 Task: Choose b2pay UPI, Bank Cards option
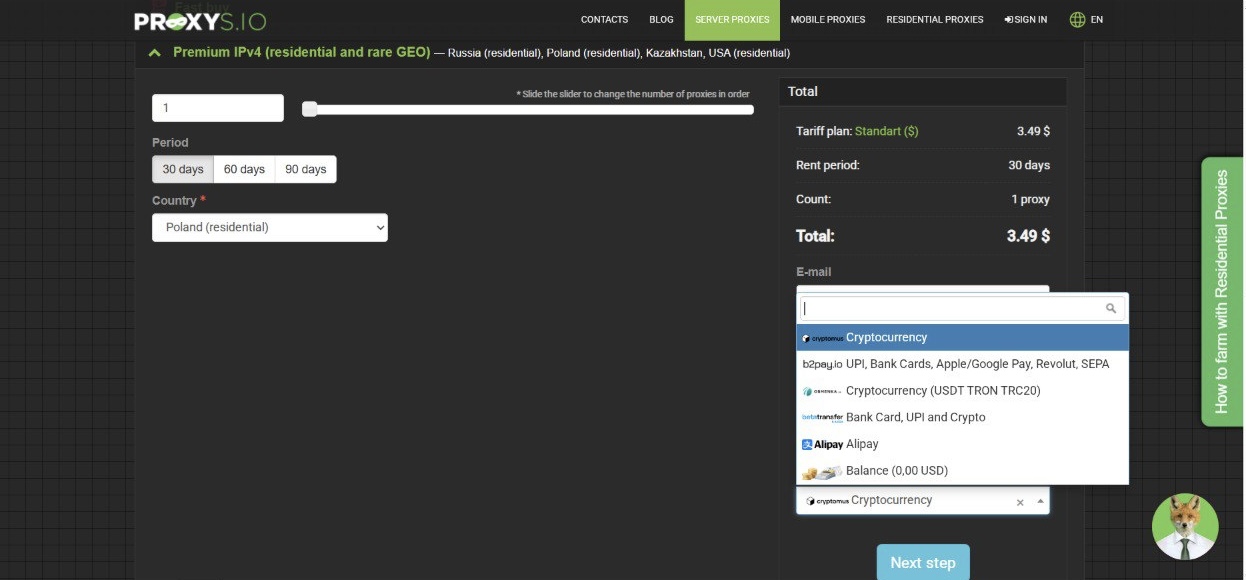[x=962, y=364]
